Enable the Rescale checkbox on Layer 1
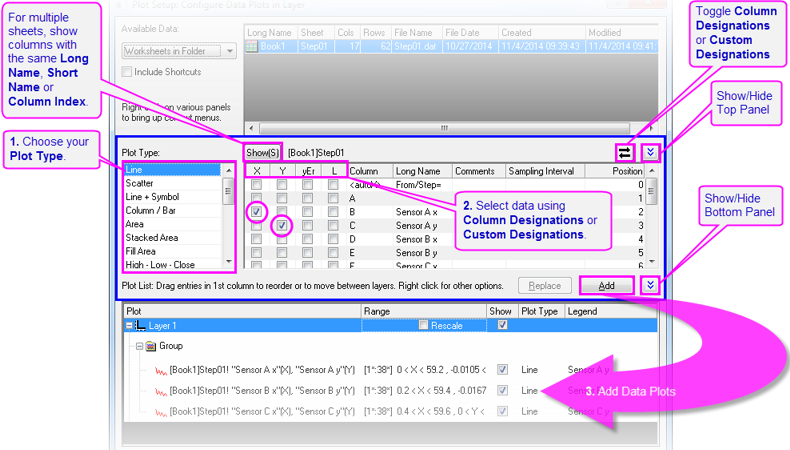Viewport: 790px width, 450px height. [x=424, y=325]
